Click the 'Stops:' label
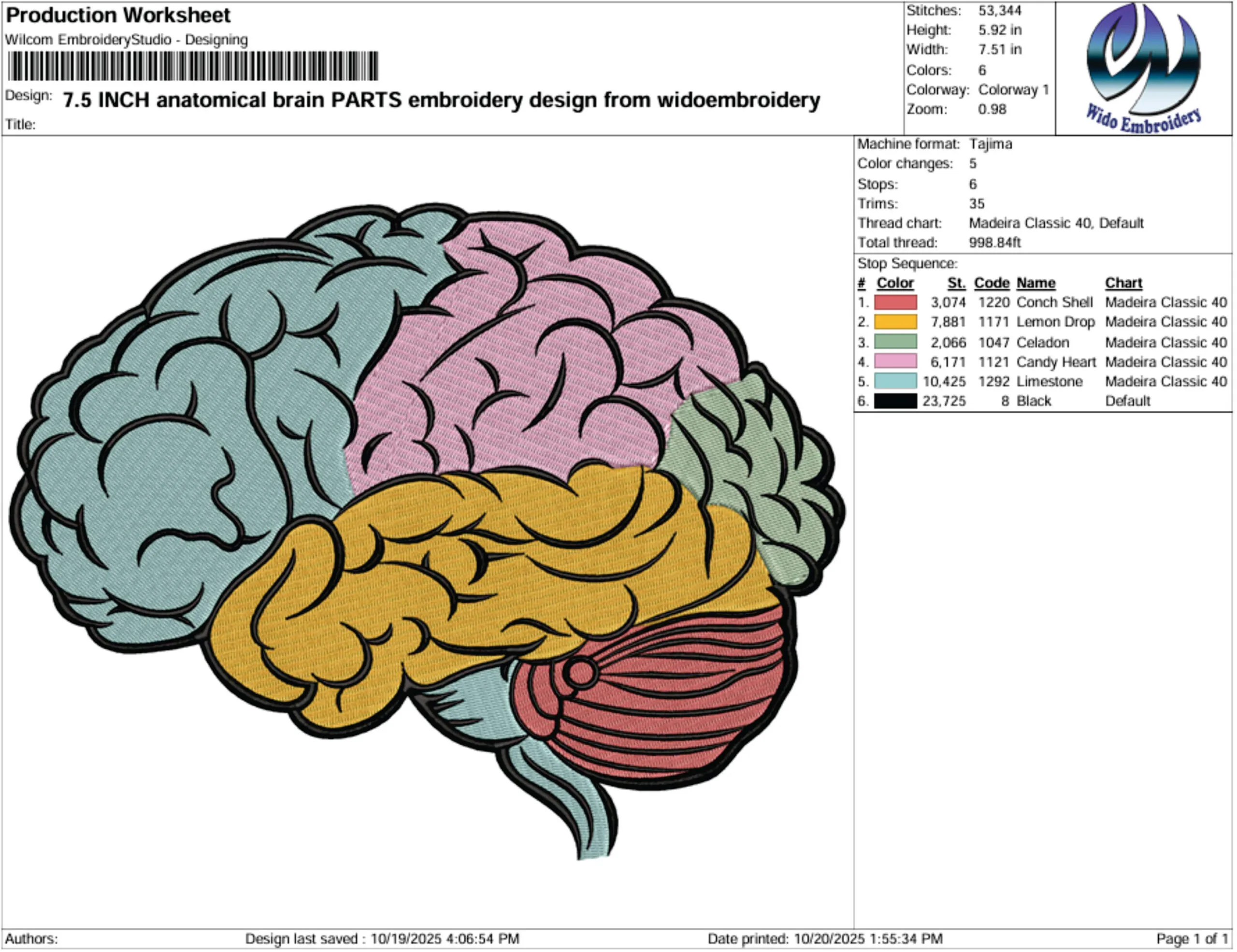Viewport: 1237px width, 952px height. pyautogui.click(x=877, y=184)
